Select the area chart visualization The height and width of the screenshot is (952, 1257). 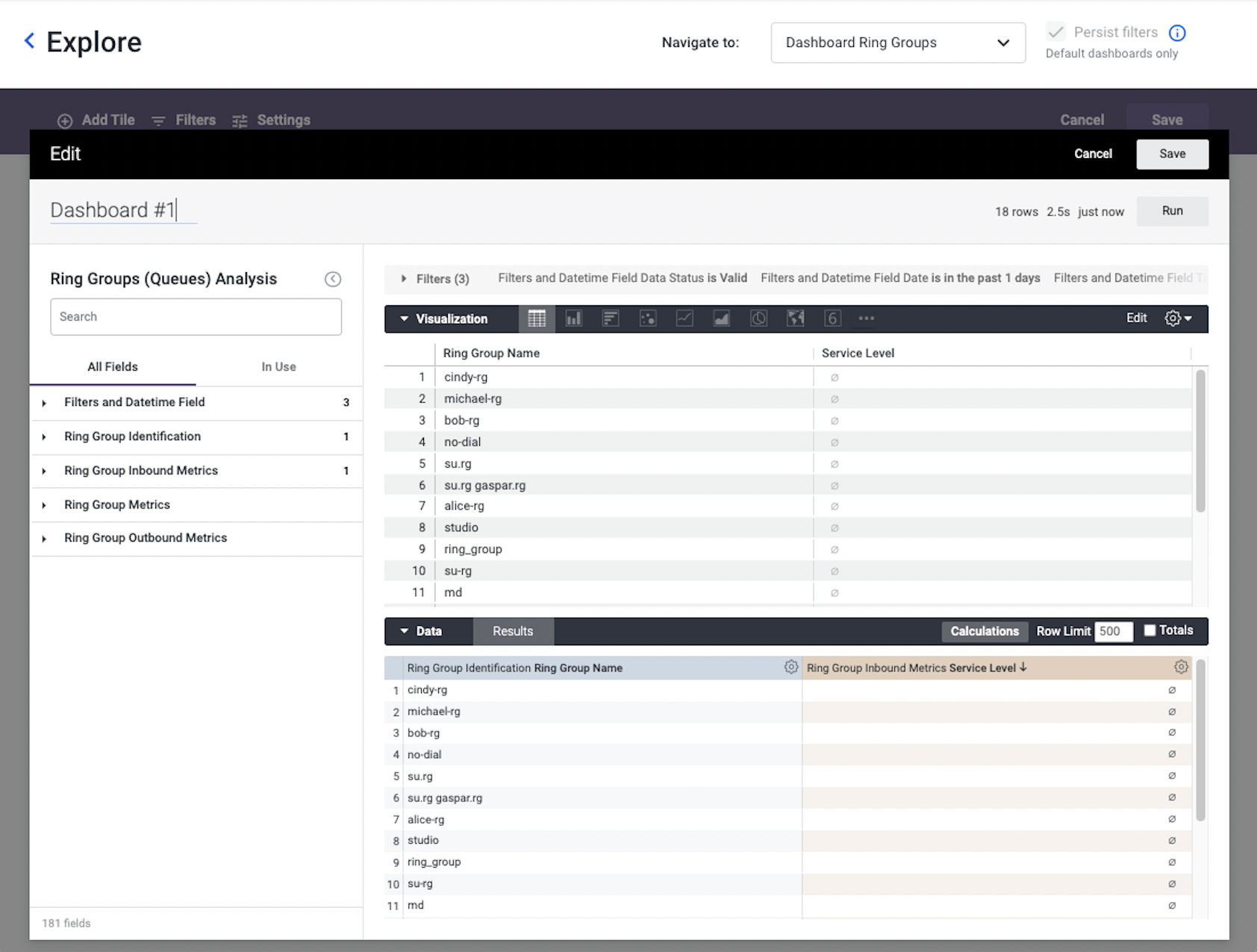(x=722, y=319)
